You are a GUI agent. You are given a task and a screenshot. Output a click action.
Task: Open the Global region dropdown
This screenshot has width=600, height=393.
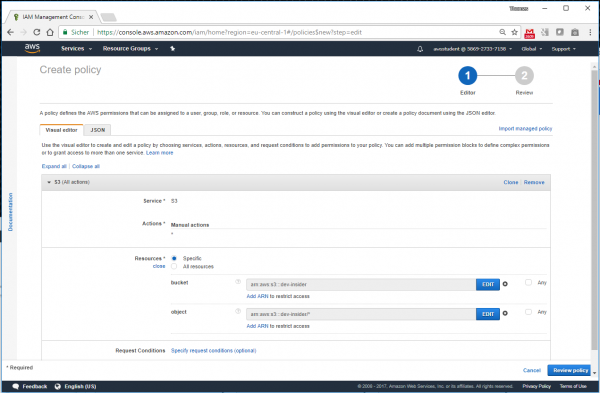click(x=532, y=49)
